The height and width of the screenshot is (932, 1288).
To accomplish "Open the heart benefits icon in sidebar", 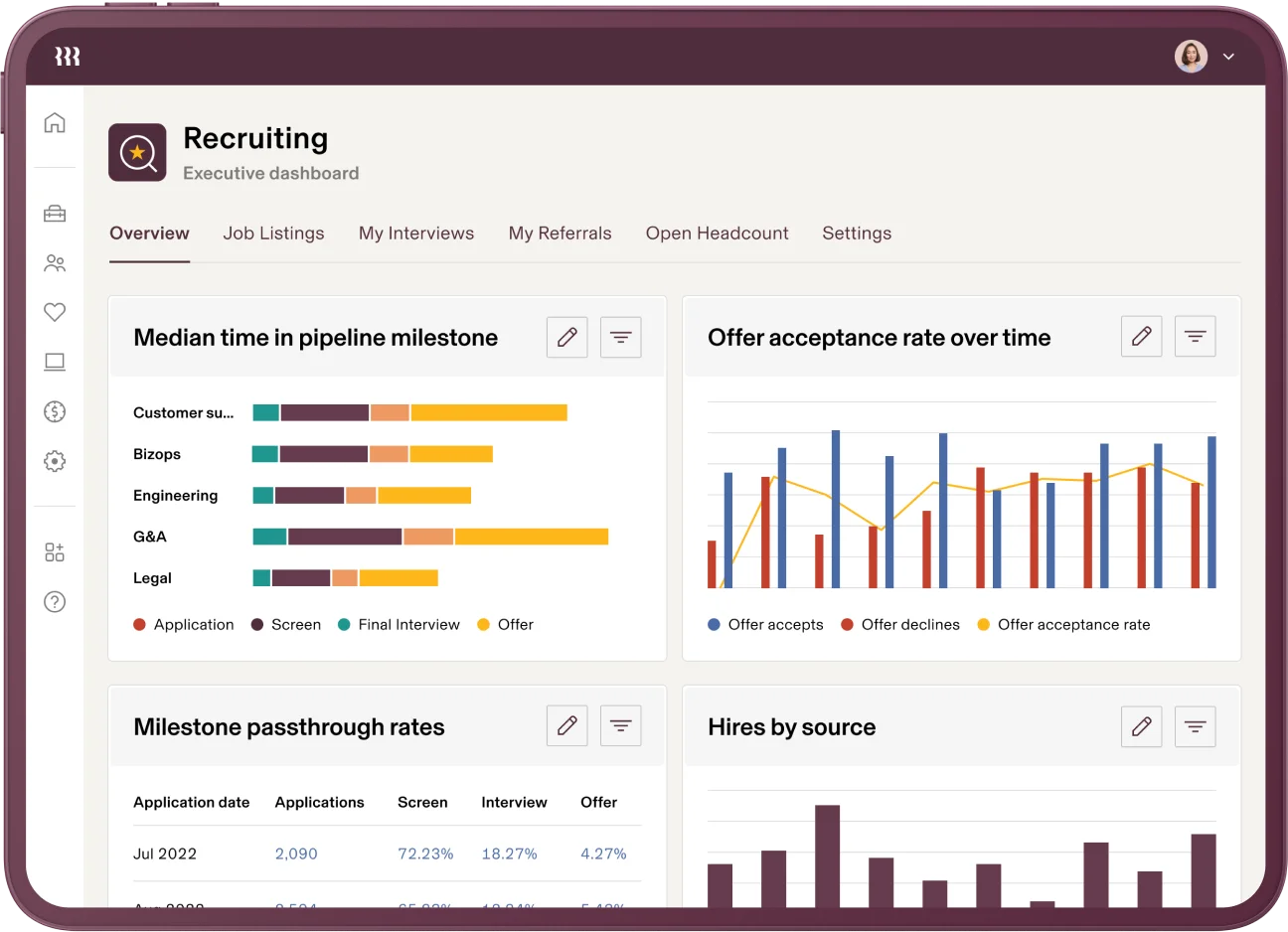I will point(55,312).
